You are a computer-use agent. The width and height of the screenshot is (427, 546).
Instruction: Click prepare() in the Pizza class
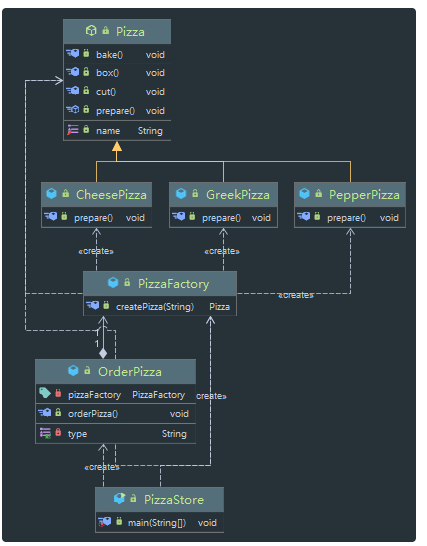[x=115, y=111]
